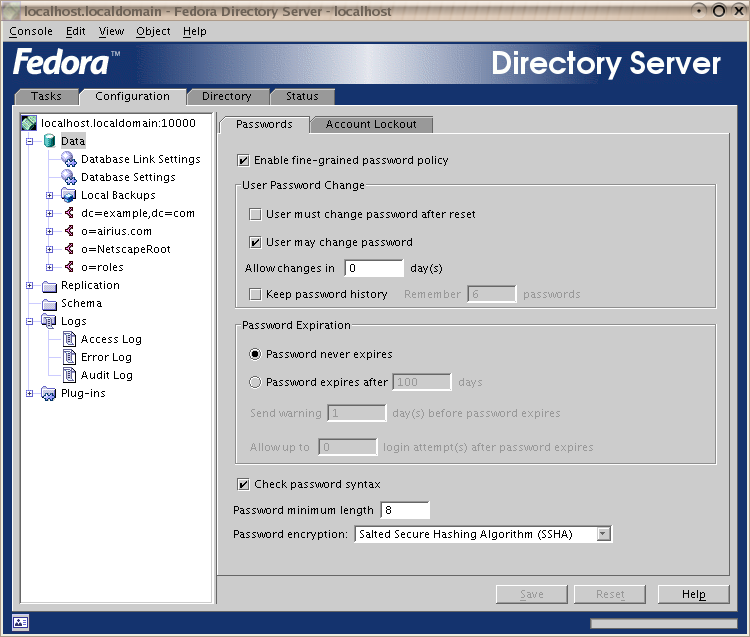Open the Help menu
The width and height of the screenshot is (750, 637).
195,31
